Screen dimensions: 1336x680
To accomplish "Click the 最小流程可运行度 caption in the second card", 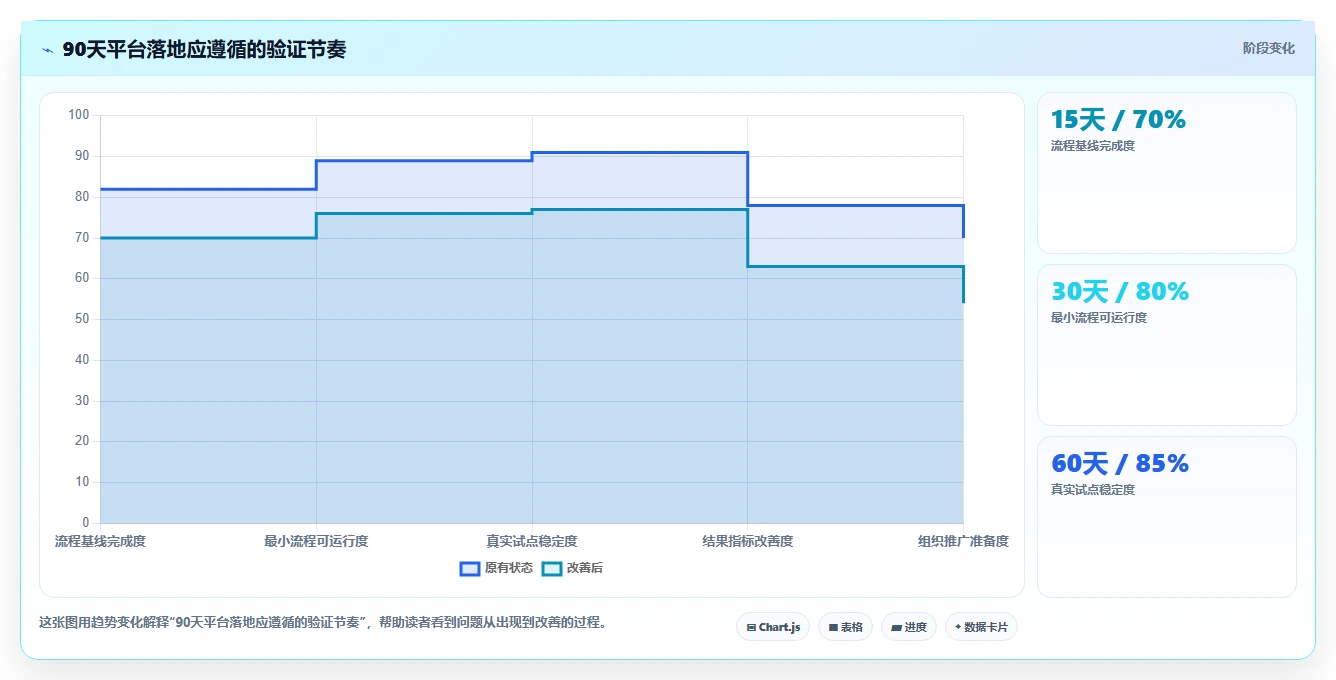I will 1099,318.
